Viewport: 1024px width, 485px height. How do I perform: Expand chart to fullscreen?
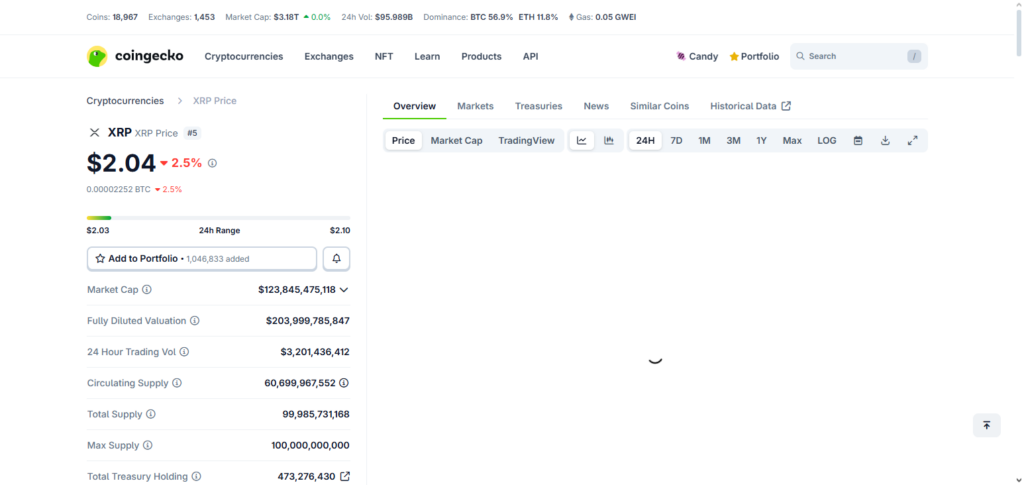click(912, 141)
